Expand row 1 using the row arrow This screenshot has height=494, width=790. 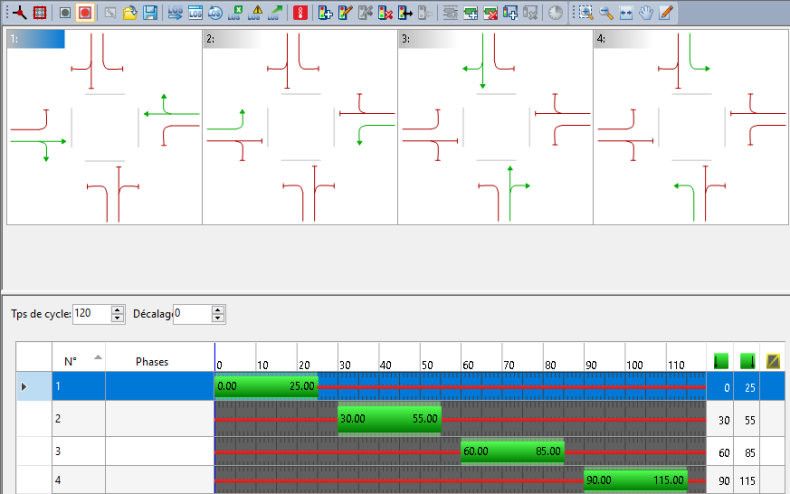[x=24, y=386]
